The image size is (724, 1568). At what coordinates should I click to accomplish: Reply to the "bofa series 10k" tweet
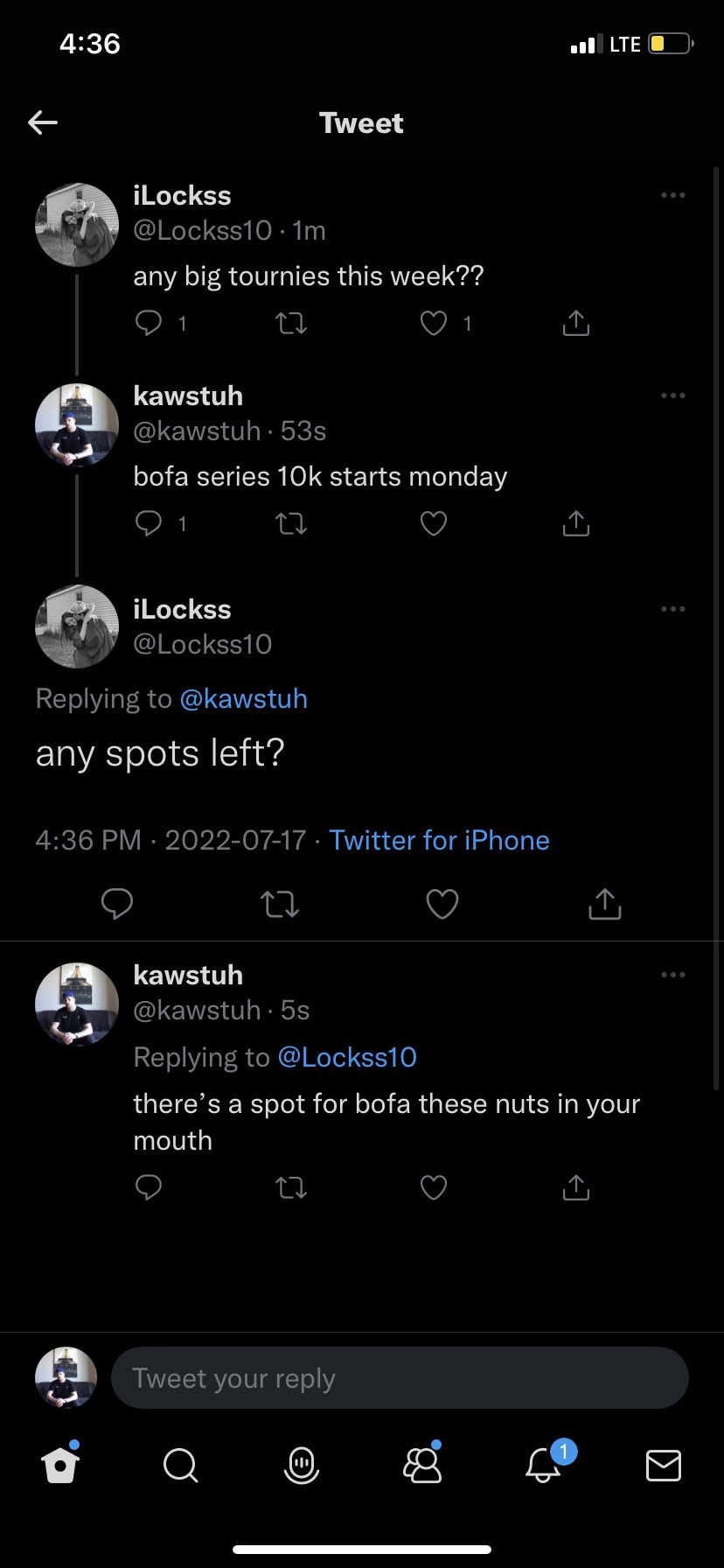[x=149, y=523]
